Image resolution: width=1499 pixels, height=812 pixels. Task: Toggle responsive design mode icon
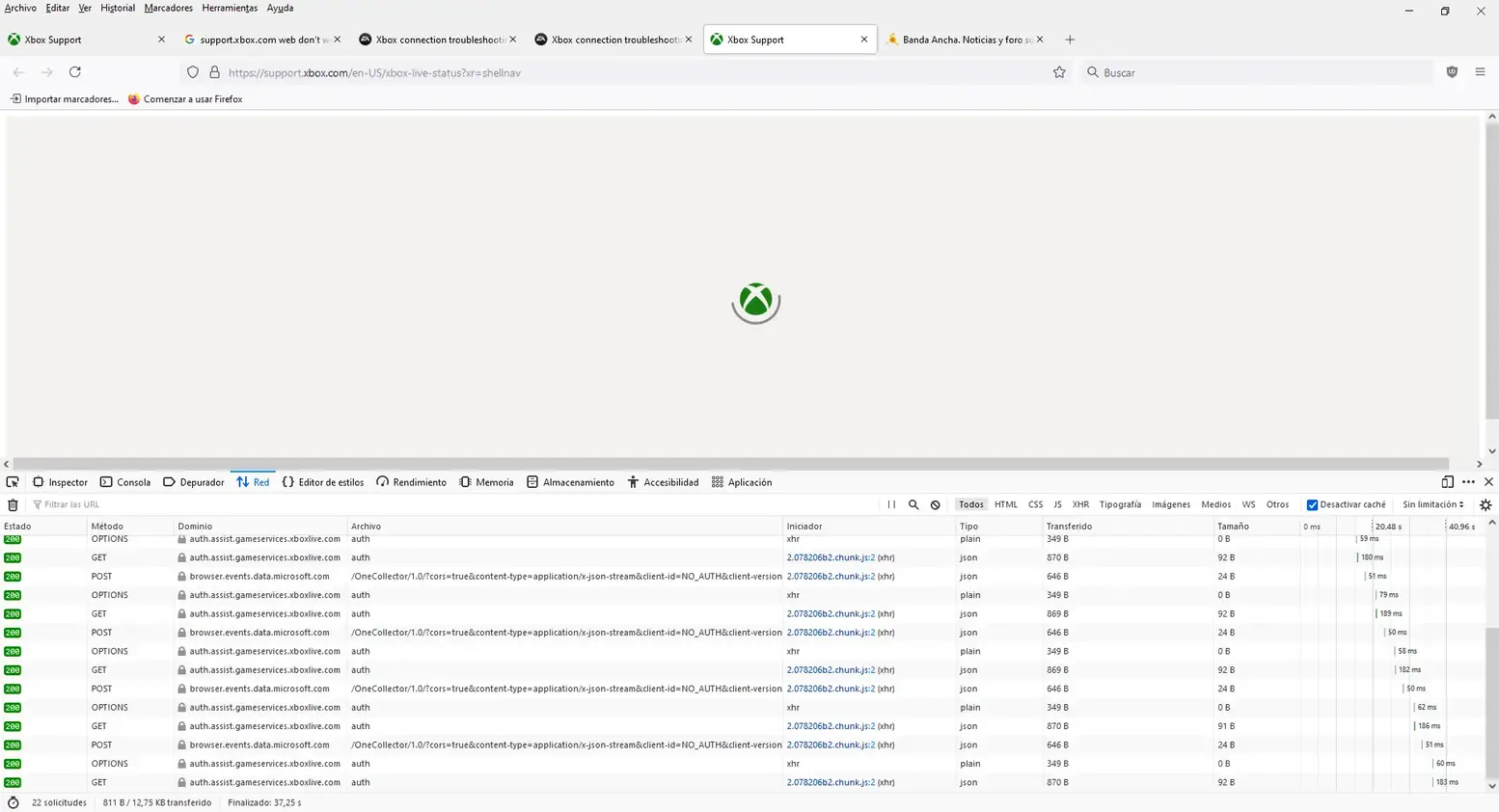(1447, 482)
